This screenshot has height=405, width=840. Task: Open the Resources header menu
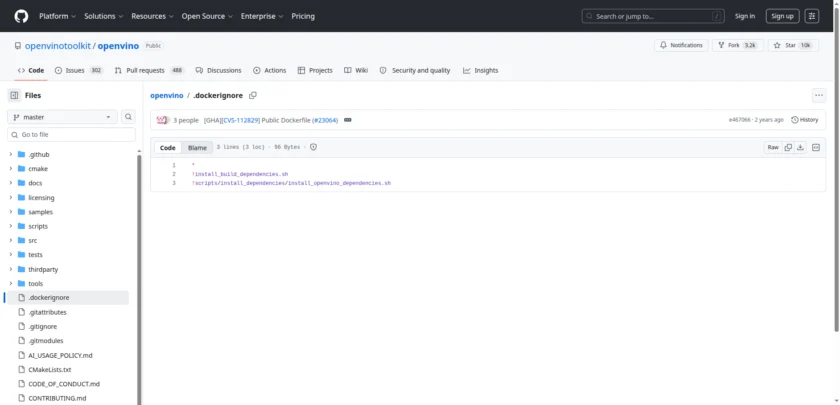(153, 16)
